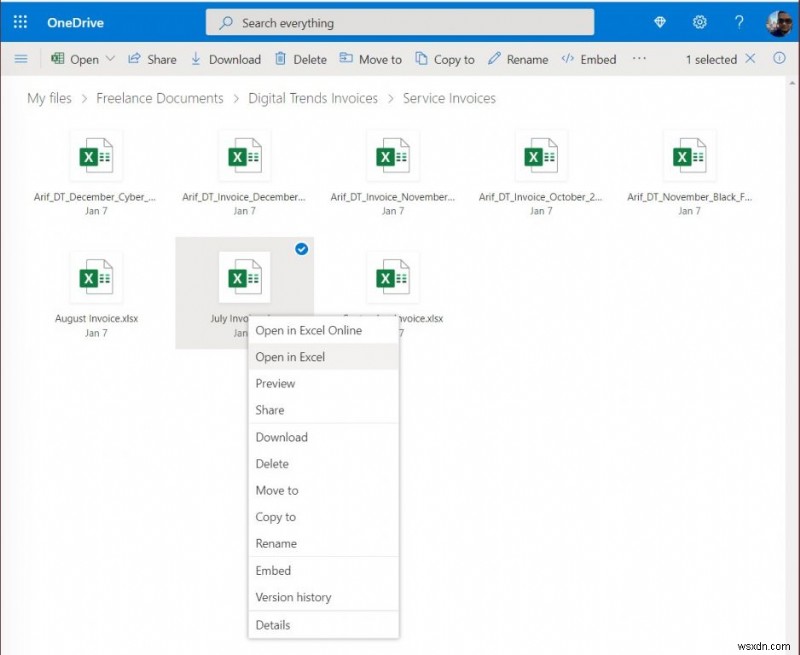Click the Service Invoices breadcrumb
This screenshot has width=800, height=655.
coord(448,98)
